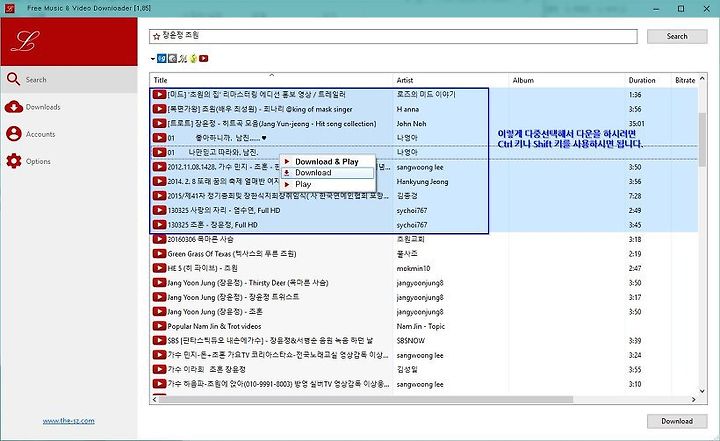Viewport: 720px width, 441px height.
Task: Sort results by Bitrate column header
Action: 685,80
